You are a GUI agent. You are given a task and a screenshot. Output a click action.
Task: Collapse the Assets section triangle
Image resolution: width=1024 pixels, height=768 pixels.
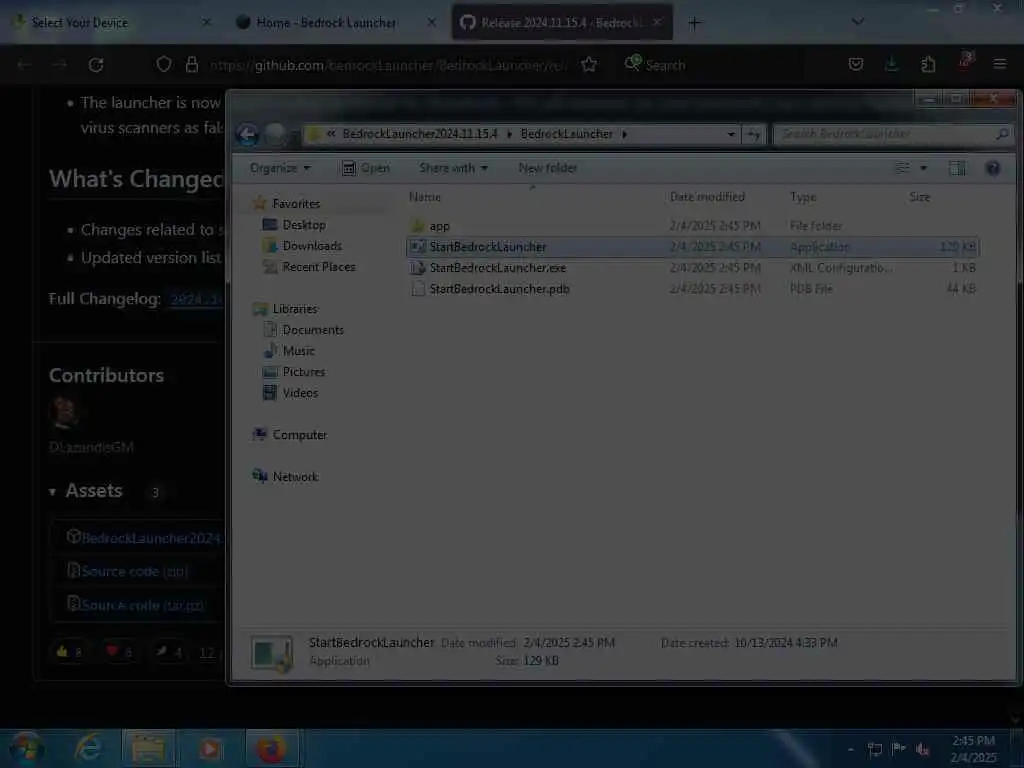pyautogui.click(x=52, y=492)
